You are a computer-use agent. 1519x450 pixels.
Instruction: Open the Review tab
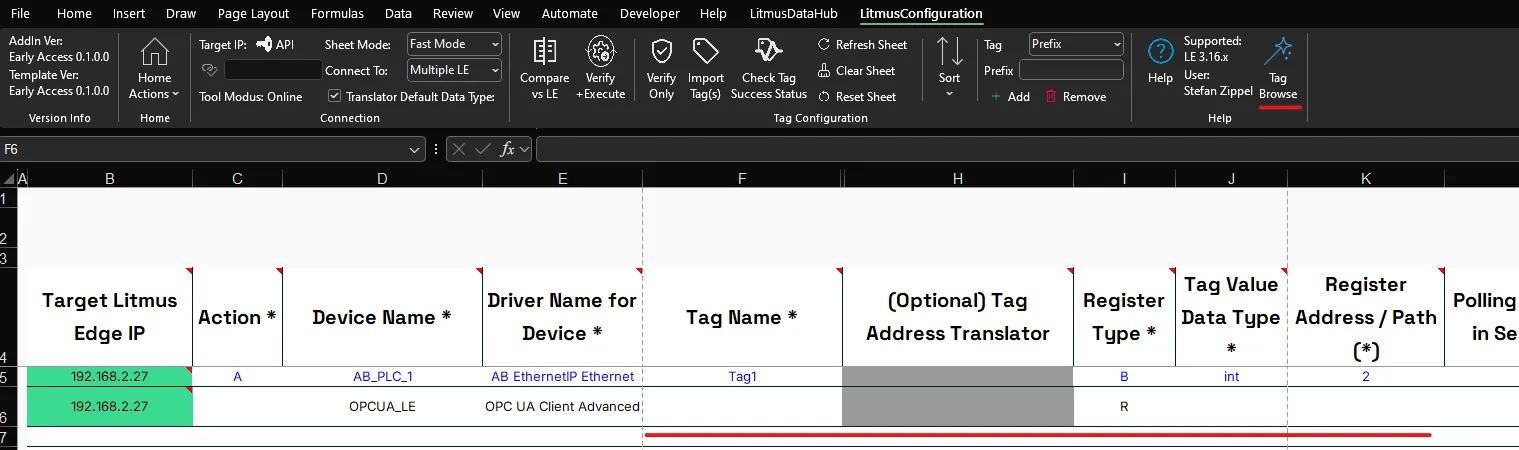tap(453, 14)
